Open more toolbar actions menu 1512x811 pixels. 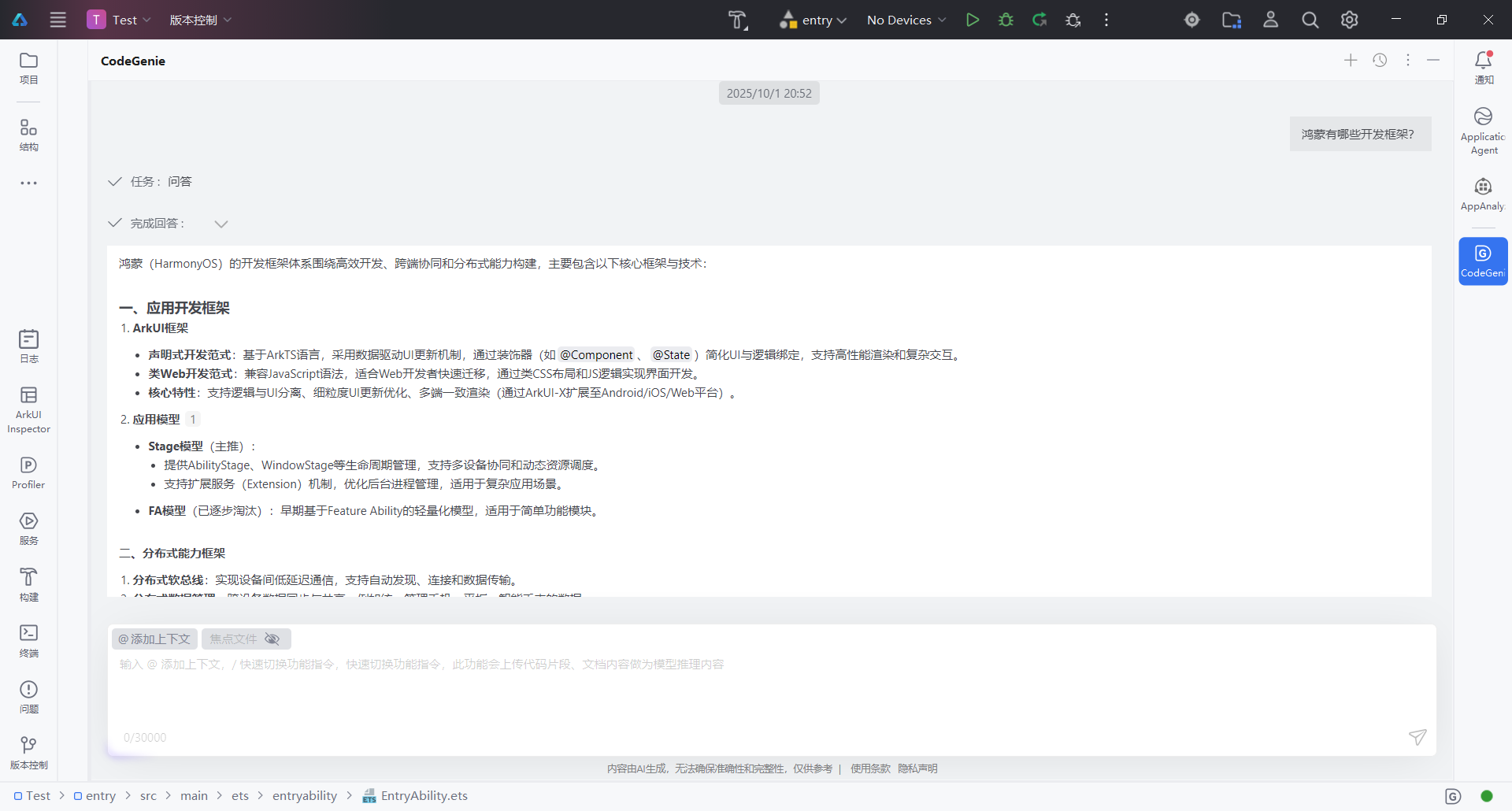click(x=1106, y=20)
